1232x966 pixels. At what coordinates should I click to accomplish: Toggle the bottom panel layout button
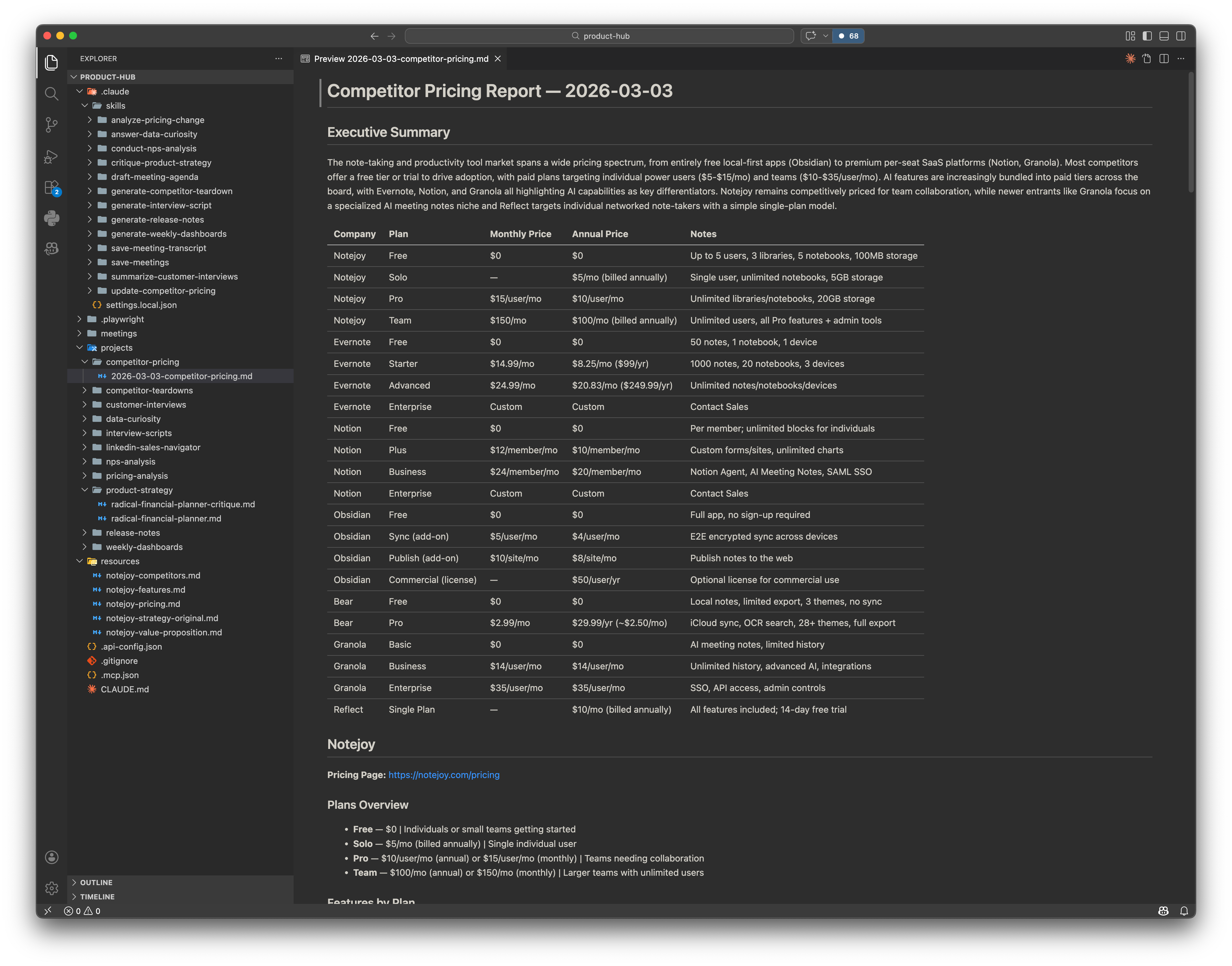tap(1163, 36)
